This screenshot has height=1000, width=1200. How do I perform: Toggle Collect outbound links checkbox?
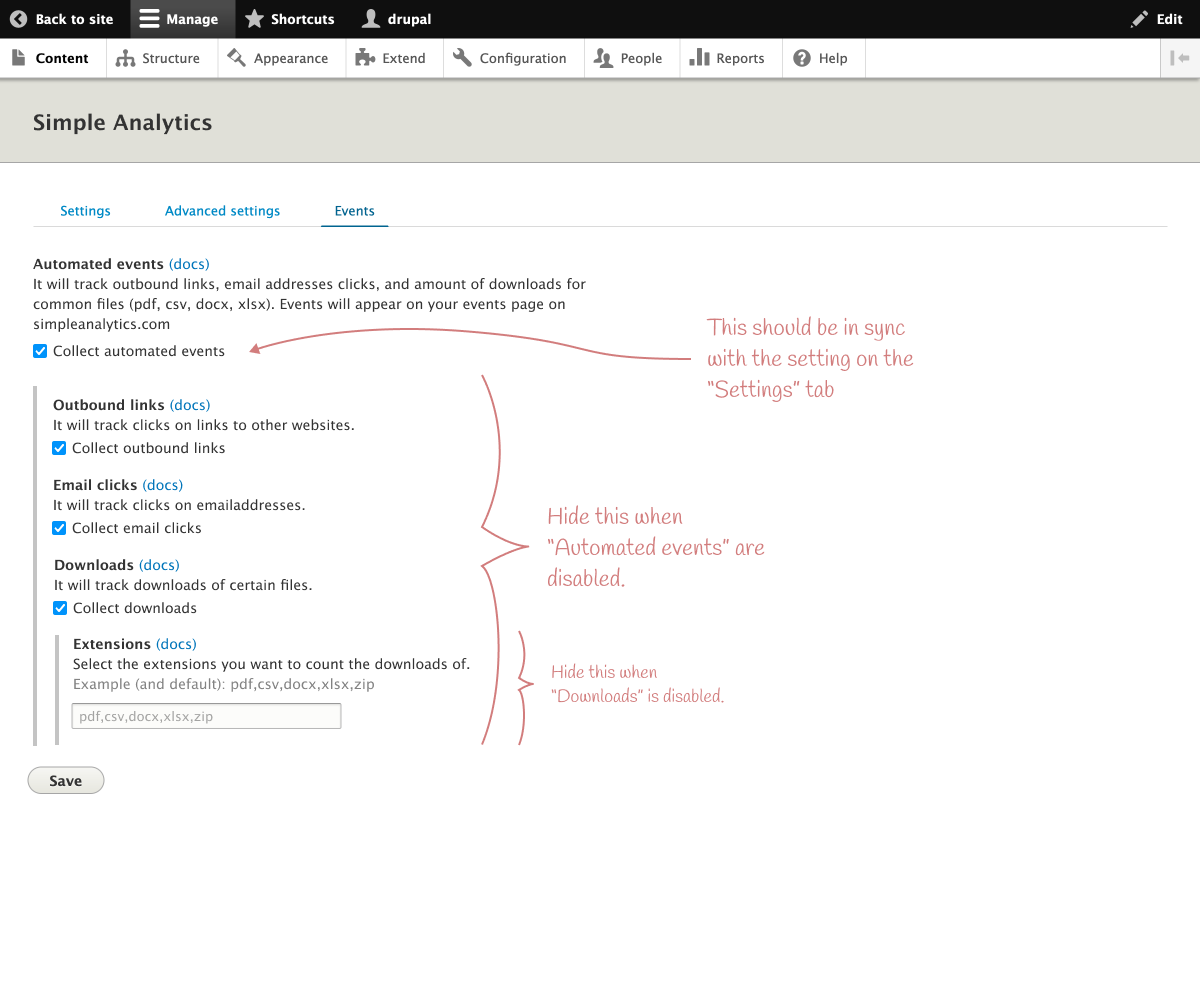click(x=60, y=448)
